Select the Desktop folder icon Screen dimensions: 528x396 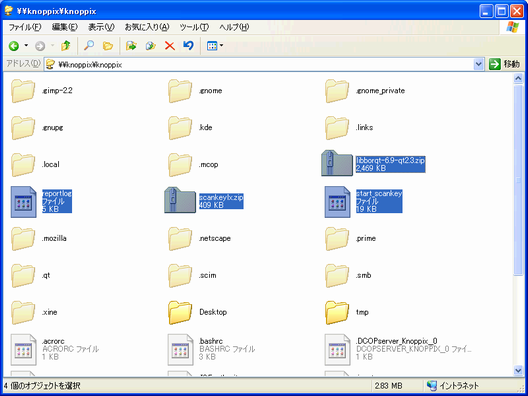180,313
